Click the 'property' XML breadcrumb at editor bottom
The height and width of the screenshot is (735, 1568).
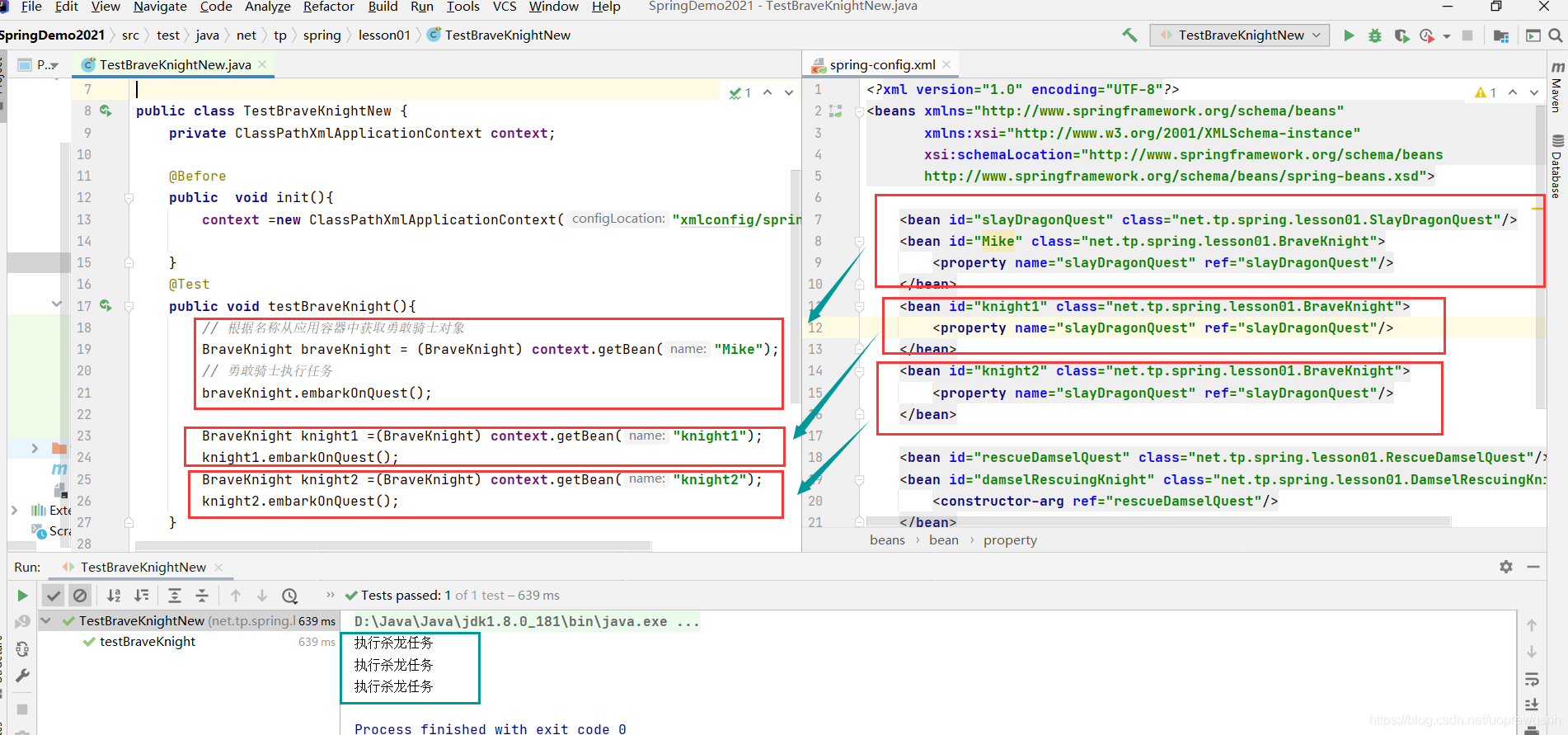[x=1010, y=540]
